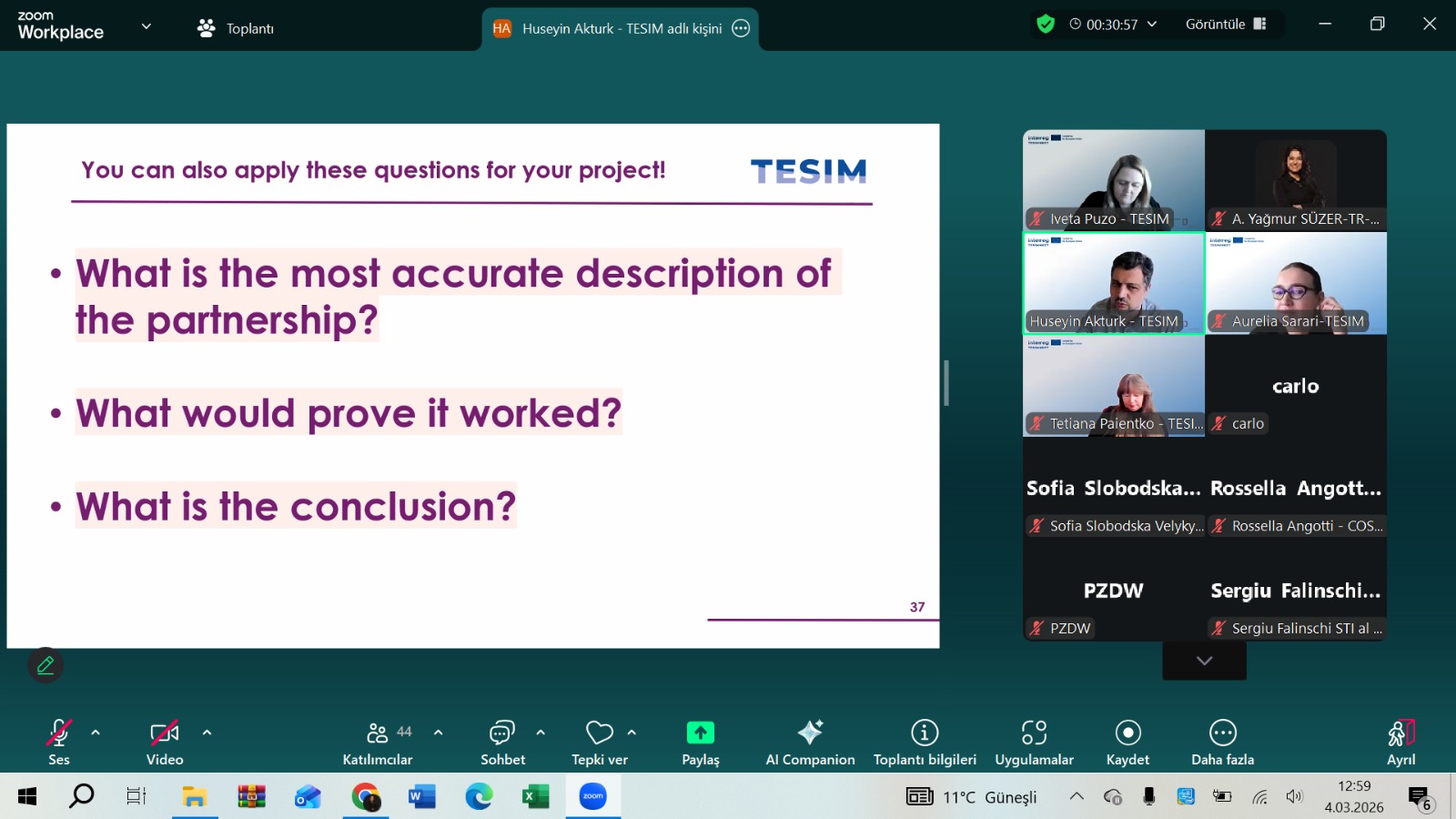Open the AI Companion panel

click(810, 742)
